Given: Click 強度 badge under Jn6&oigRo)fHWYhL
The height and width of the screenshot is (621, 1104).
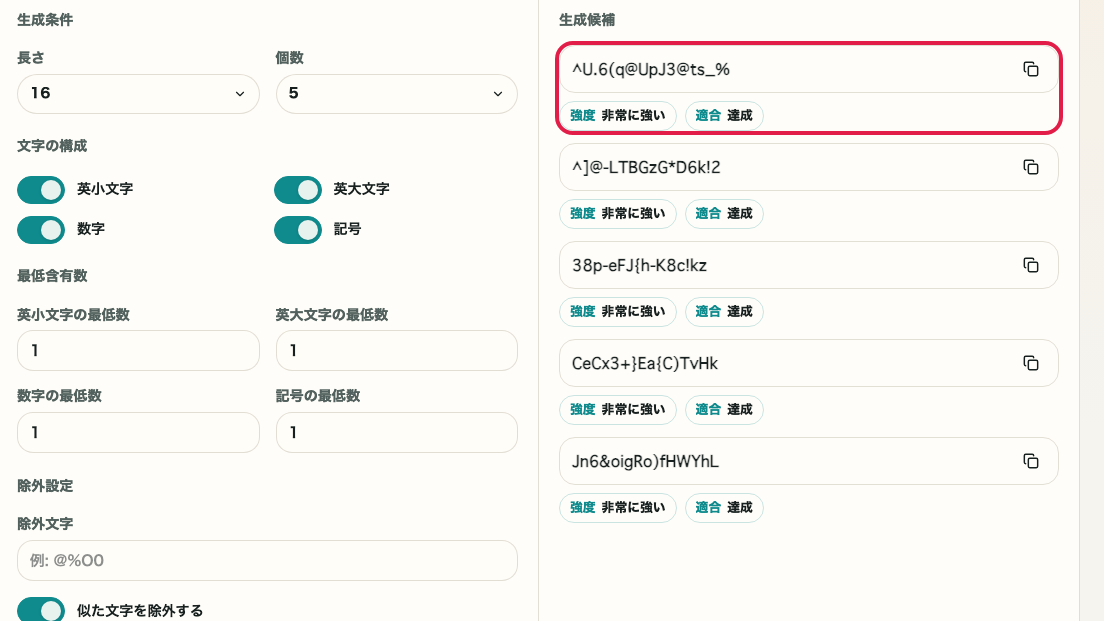Looking at the screenshot, I should 617,507.
